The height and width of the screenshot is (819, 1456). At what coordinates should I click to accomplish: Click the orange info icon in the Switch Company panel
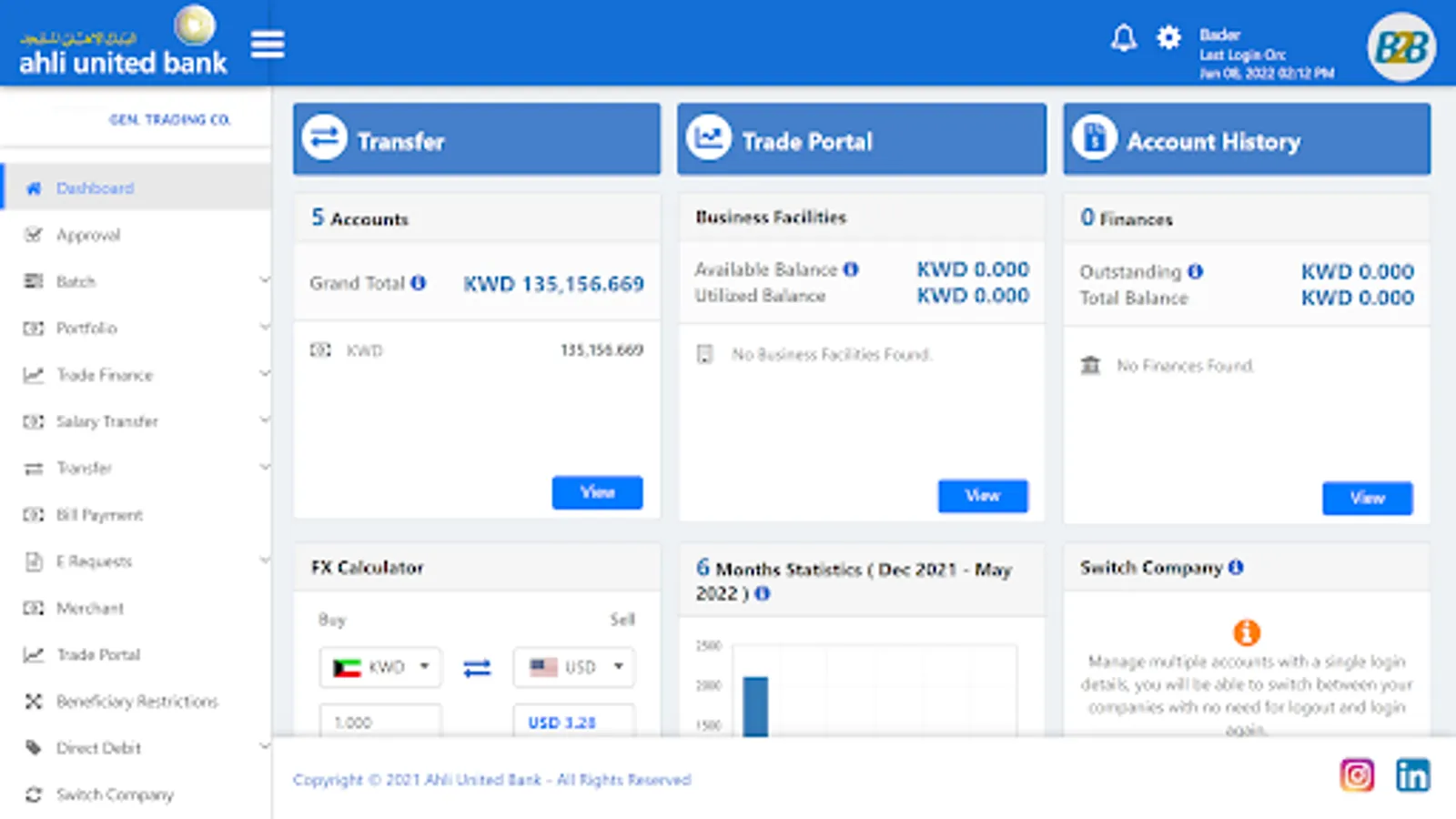coord(1247,632)
